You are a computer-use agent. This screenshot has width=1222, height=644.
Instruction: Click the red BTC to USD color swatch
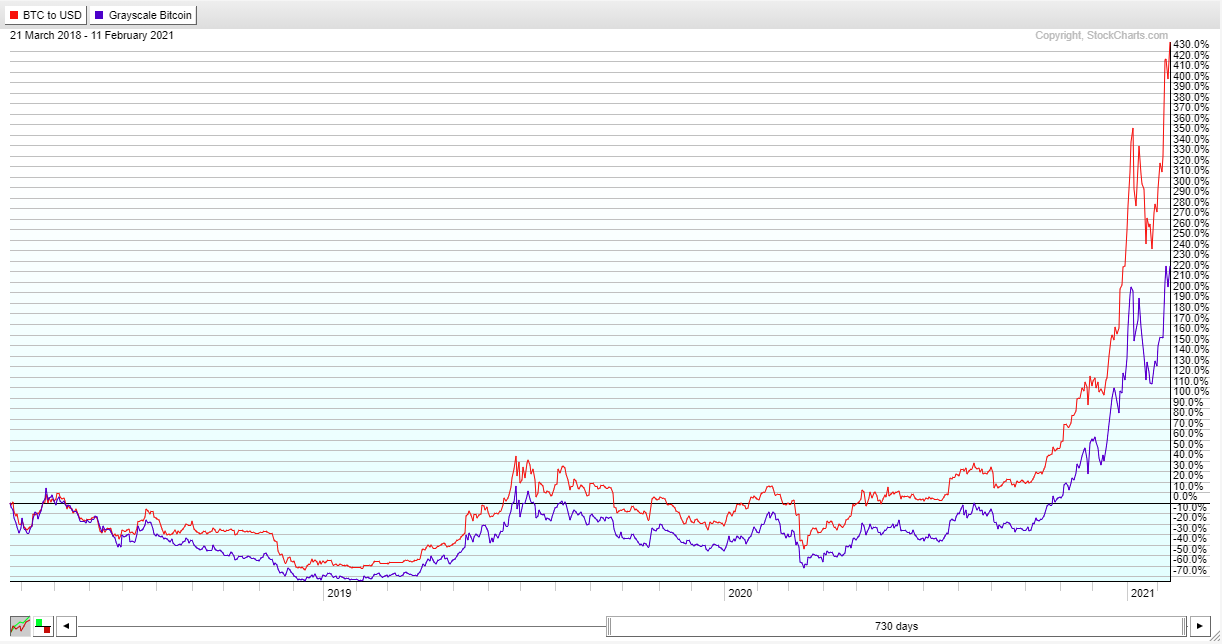(x=14, y=15)
